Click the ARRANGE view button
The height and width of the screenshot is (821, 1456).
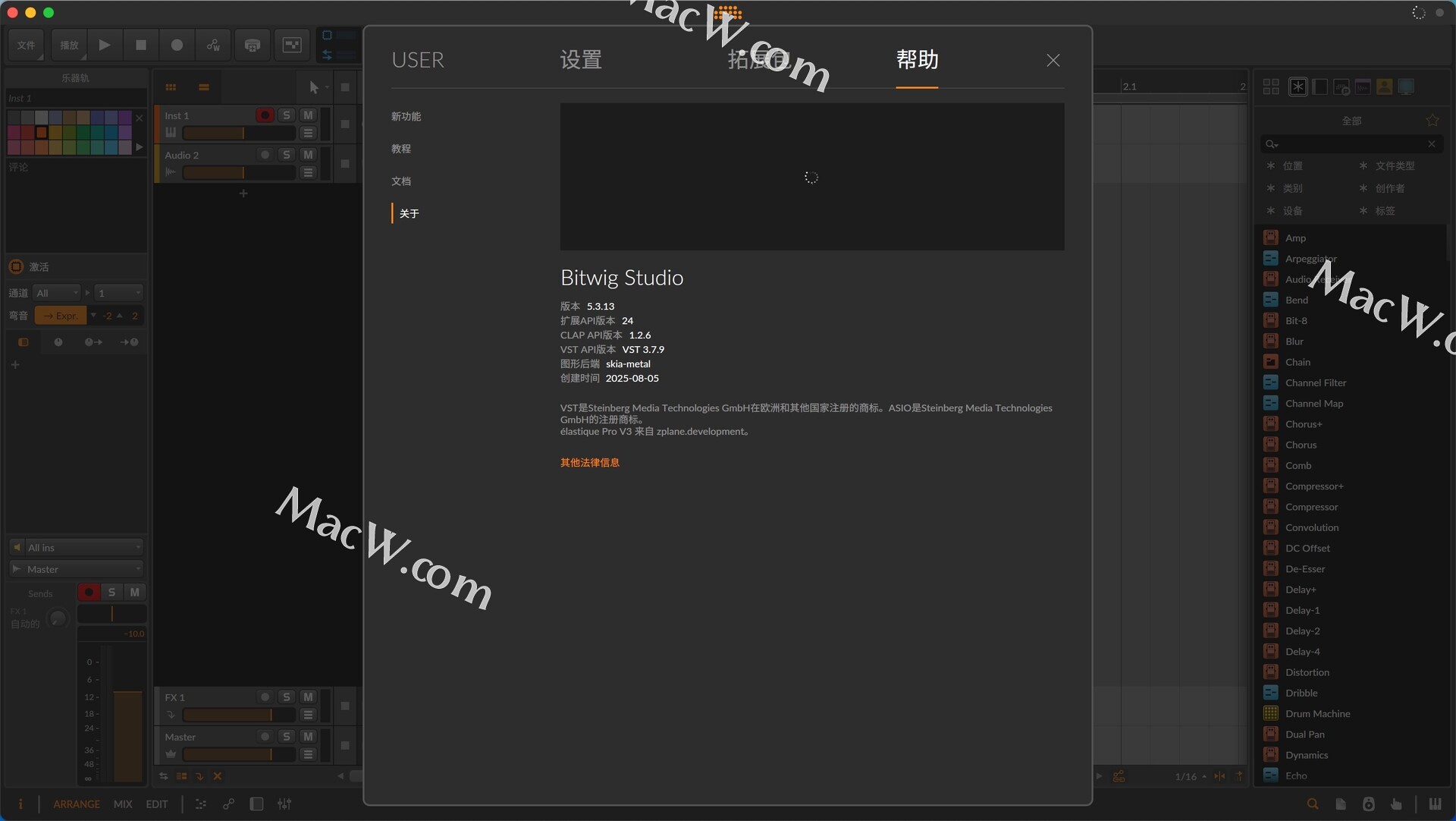tap(77, 804)
